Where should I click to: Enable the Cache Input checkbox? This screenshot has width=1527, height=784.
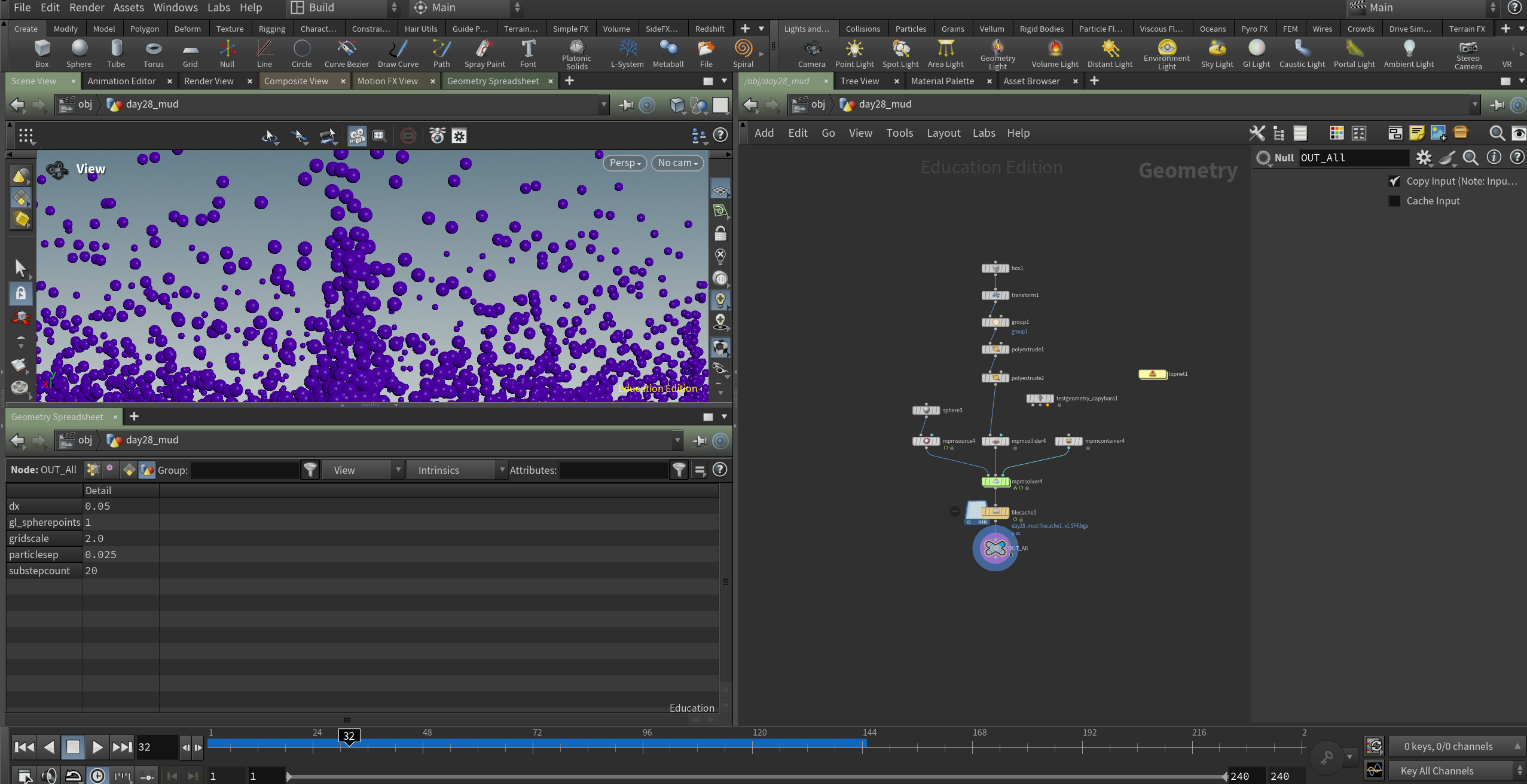1394,201
